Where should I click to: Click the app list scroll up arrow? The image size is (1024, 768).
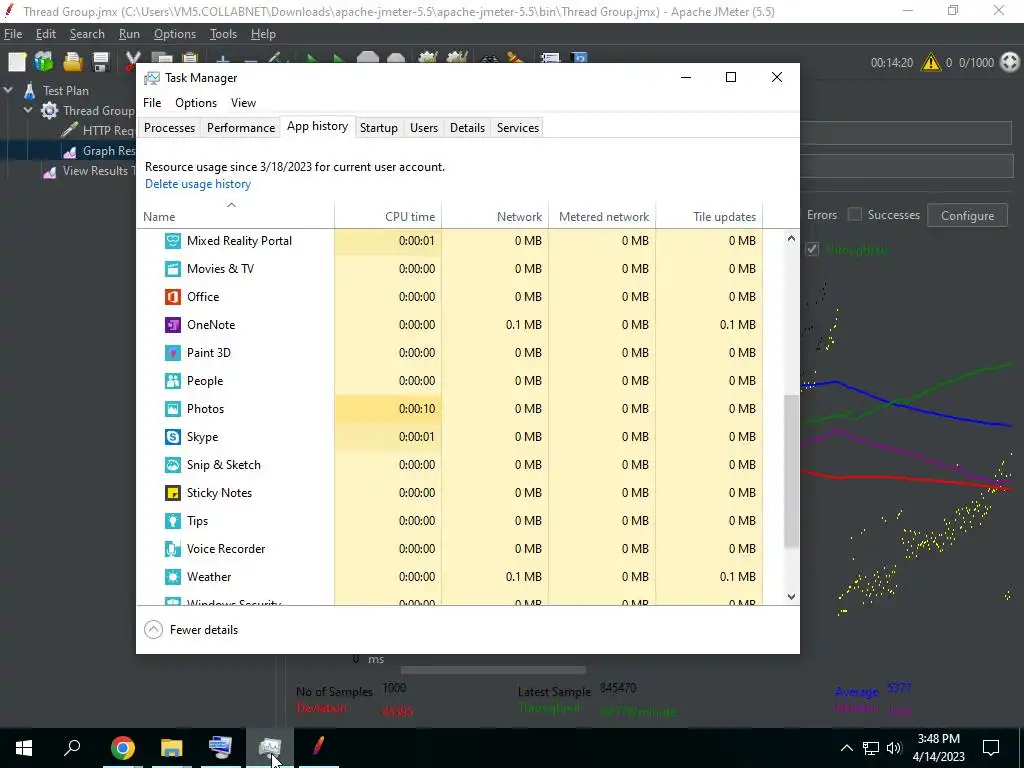[791, 238]
